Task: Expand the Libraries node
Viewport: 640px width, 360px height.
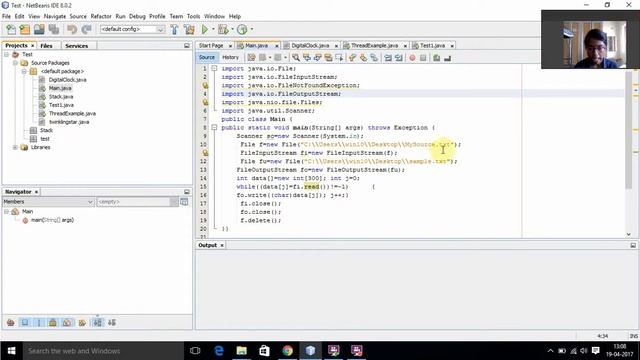Action: coord(15,147)
